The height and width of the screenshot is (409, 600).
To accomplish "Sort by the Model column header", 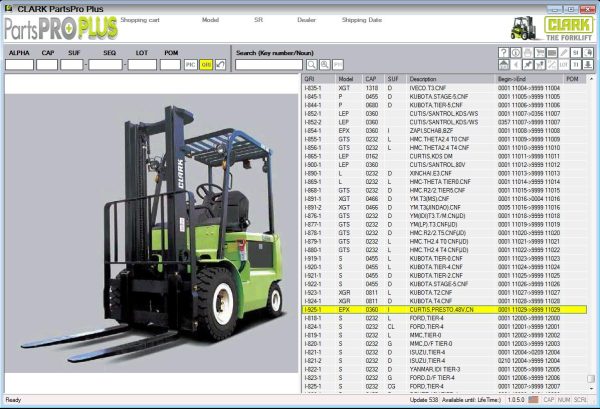I will tap(348, 79).
